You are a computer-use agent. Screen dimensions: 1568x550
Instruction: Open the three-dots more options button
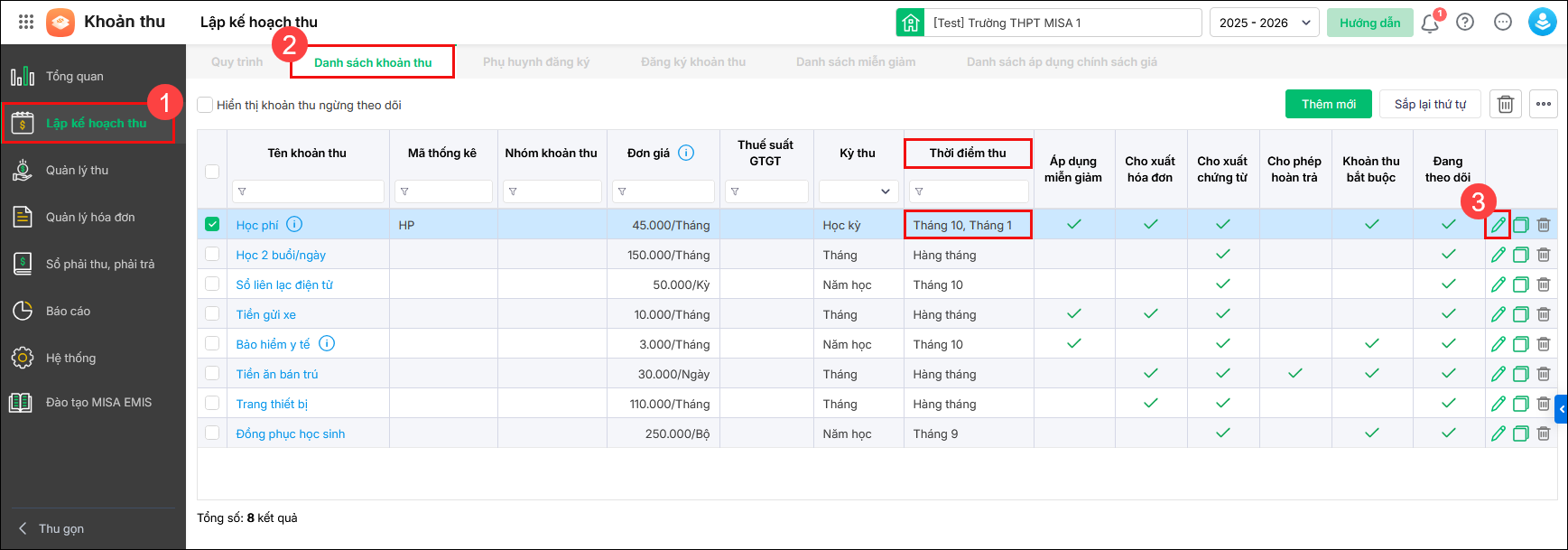1544,105
